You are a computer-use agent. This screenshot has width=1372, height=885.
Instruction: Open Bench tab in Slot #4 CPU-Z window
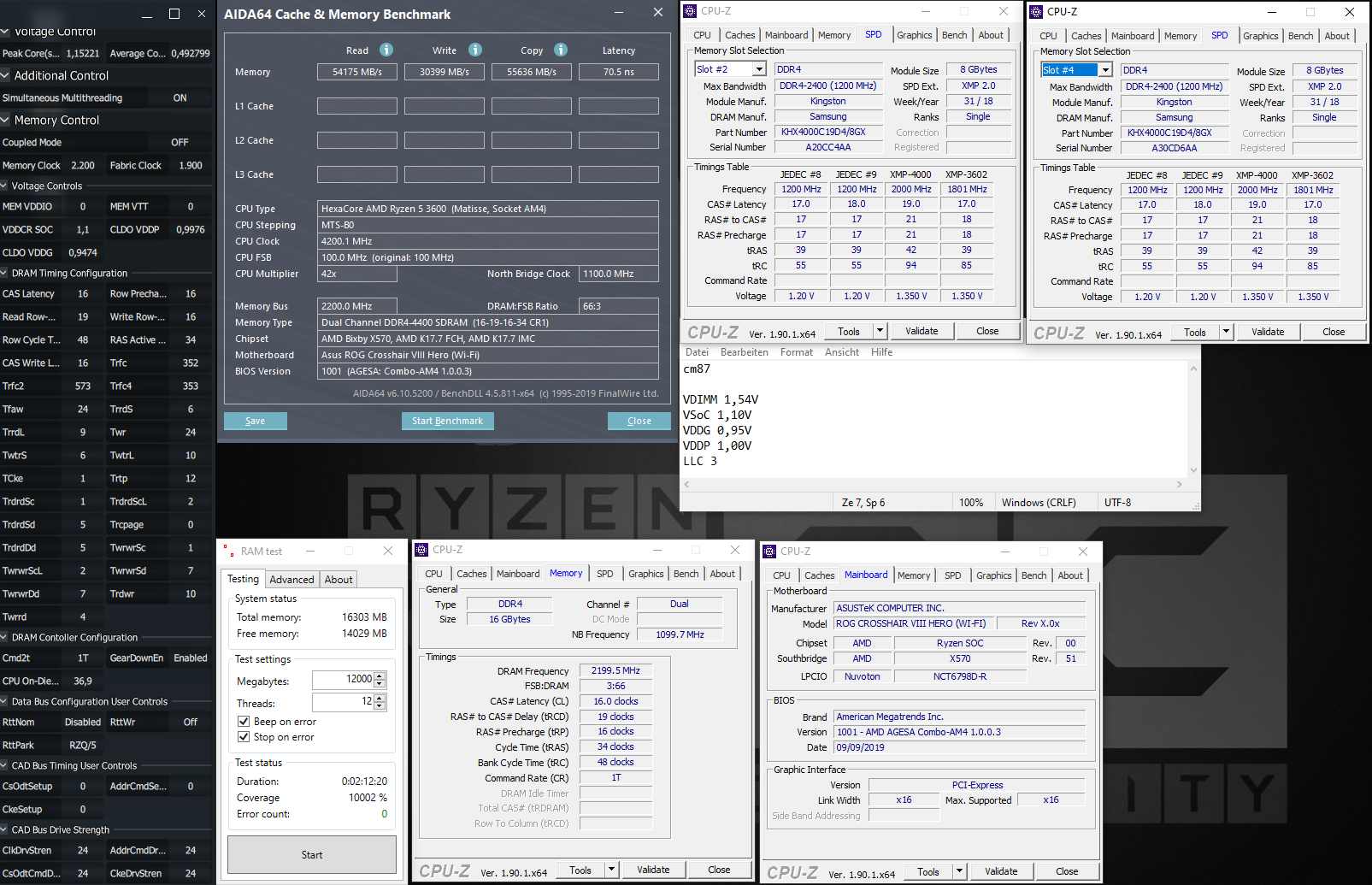click(x=1301, y=36)
